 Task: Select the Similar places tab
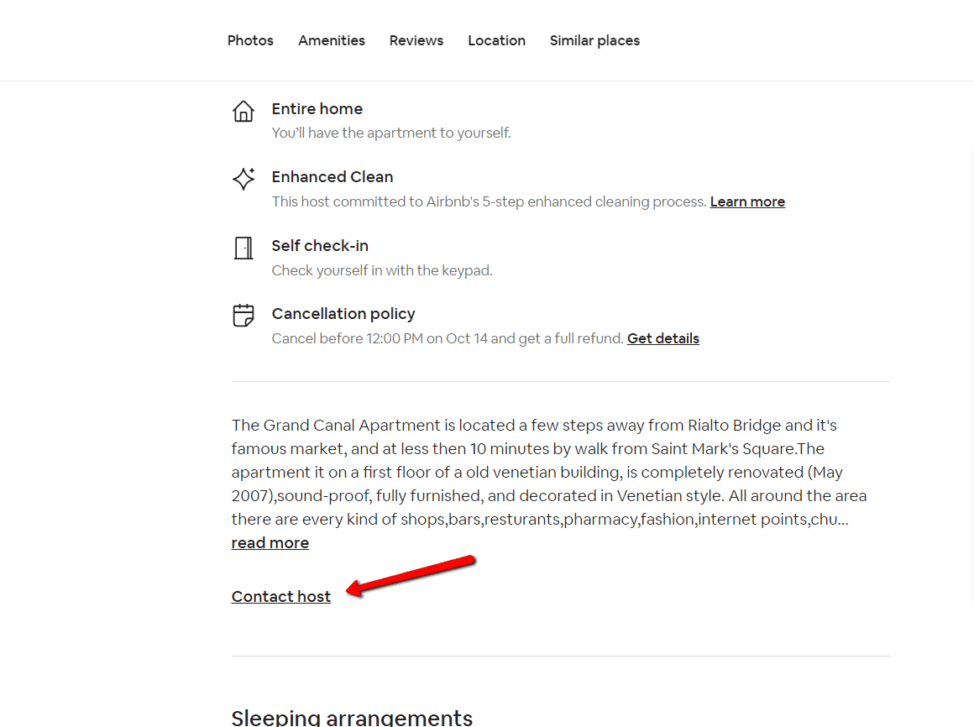[x=594, y=41]
